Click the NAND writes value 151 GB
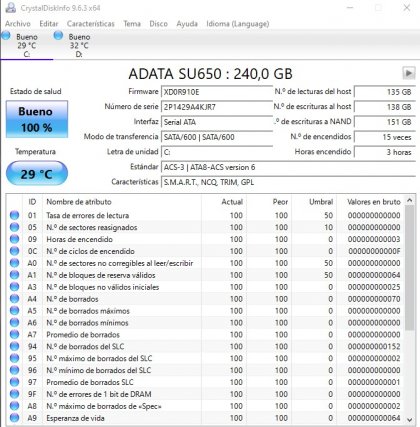Viewport: 420px width, 427px height. click(x=385, y=122)
